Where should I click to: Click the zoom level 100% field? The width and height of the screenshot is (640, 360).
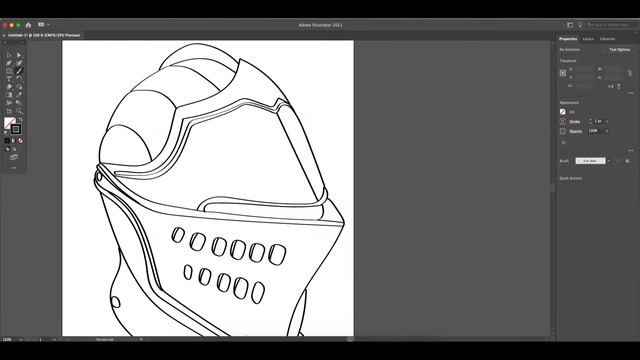click(7, 339)
